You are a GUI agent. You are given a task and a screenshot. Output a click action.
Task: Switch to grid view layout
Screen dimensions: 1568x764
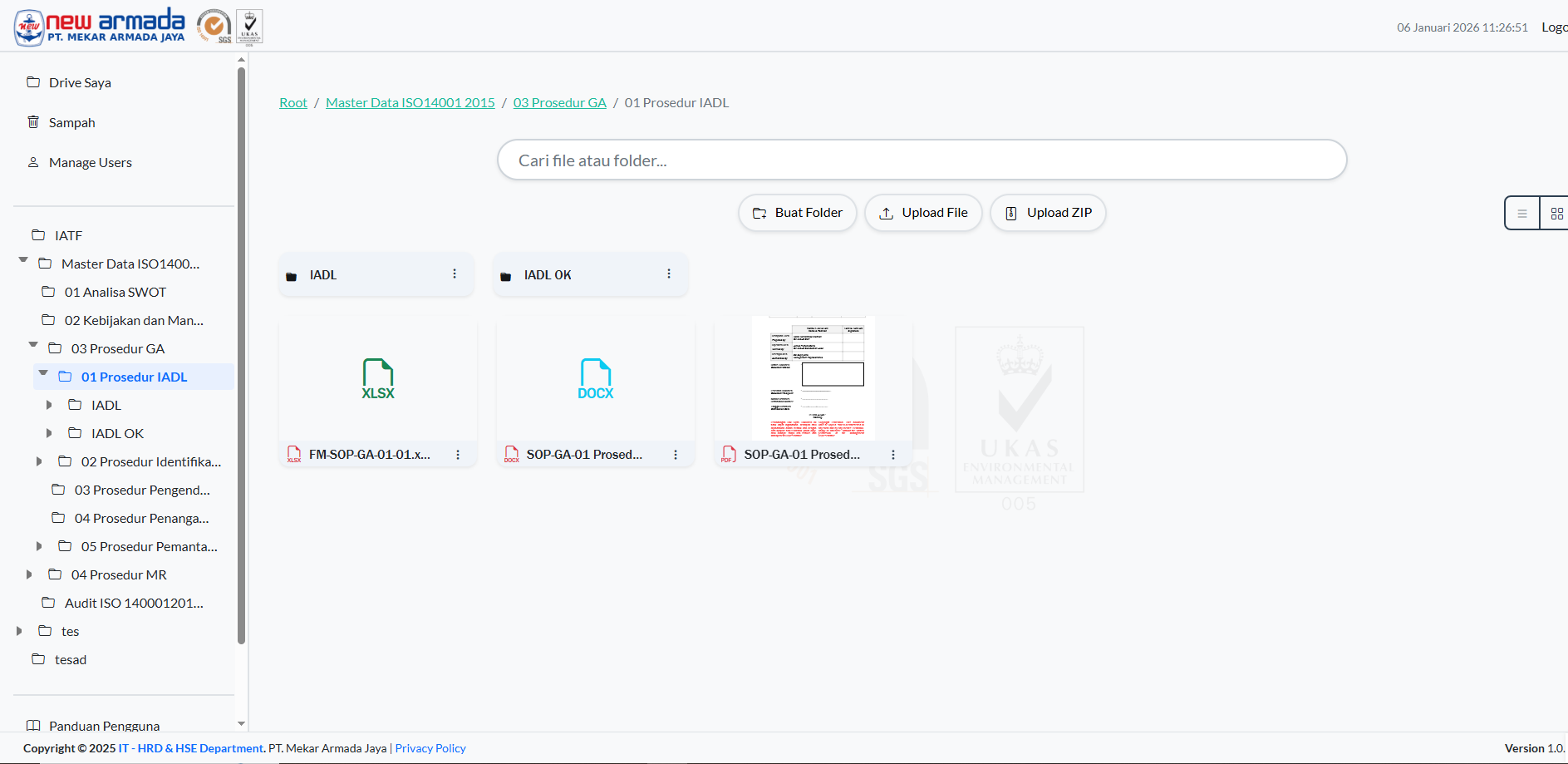click(1556, 214)
